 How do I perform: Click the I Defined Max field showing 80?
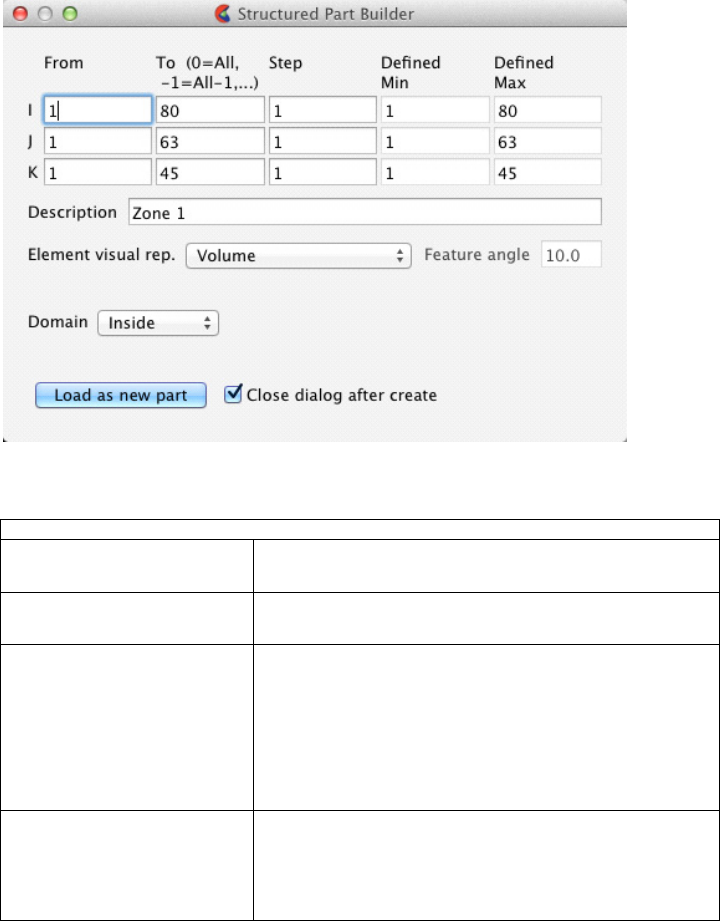click(547, 111)
